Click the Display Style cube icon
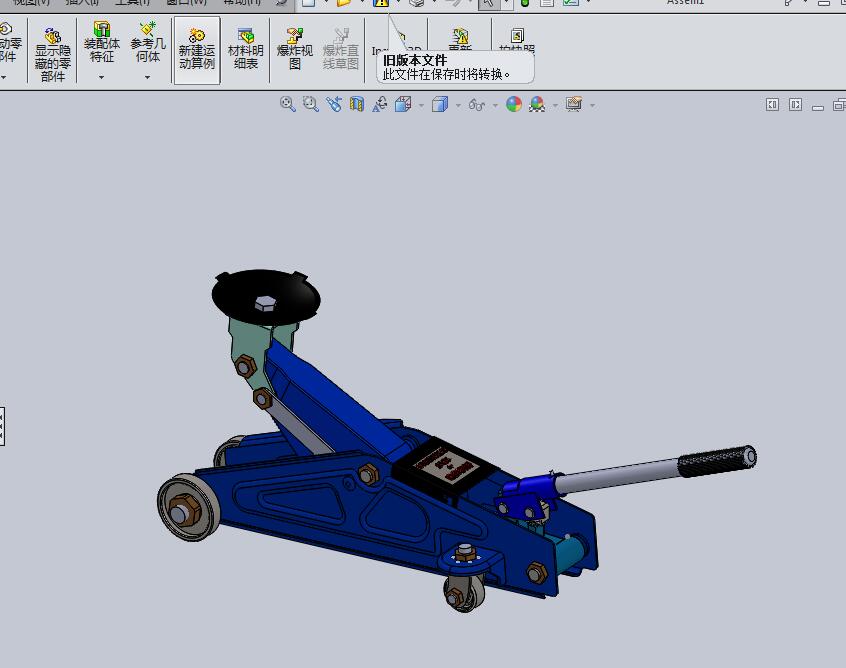The width and height of the screenshot is (846, 668). coord(440,104)
